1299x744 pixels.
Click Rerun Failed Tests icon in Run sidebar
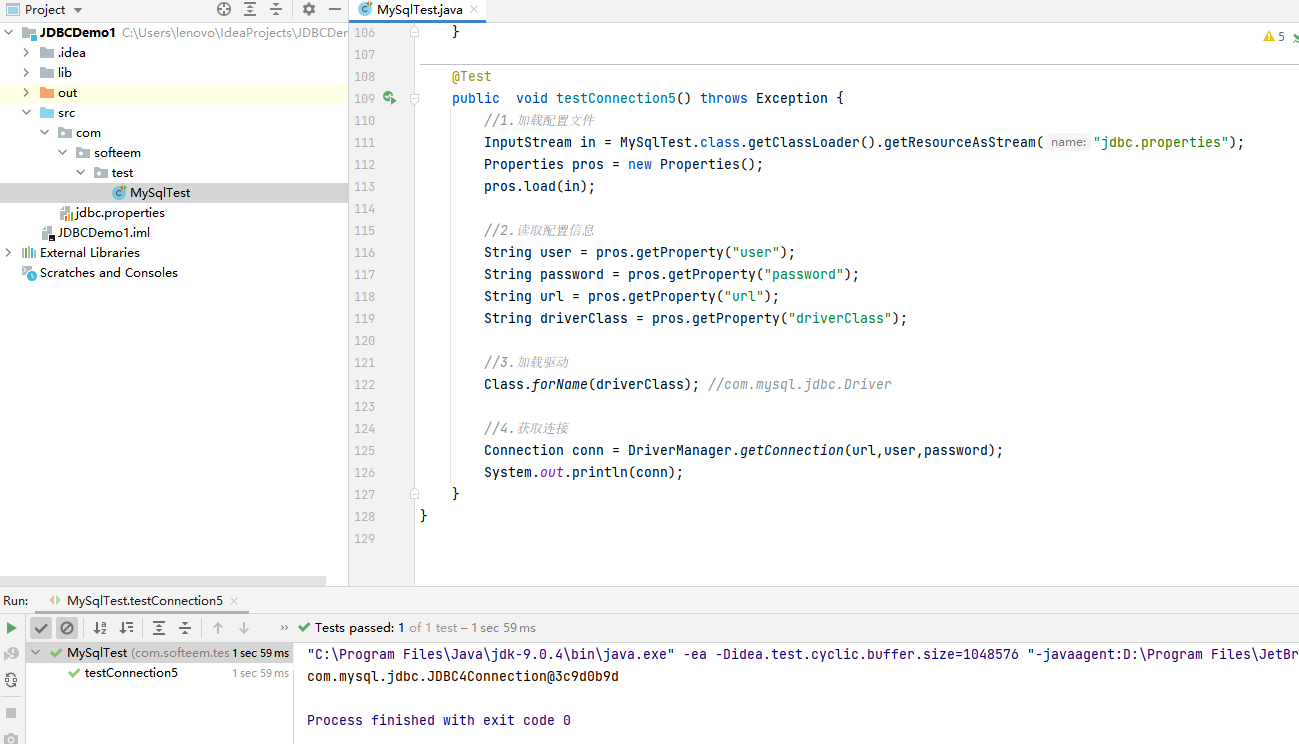[11, 654]
